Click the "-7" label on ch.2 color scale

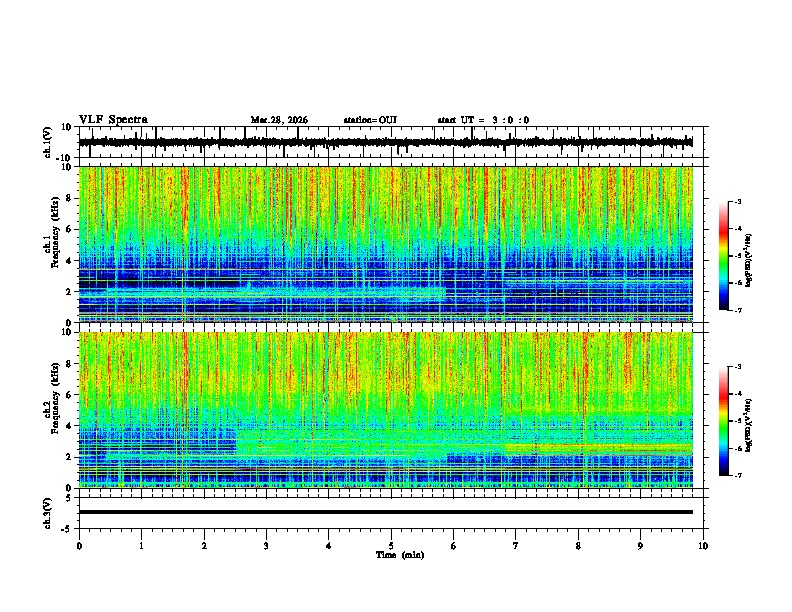coord(738,475)
